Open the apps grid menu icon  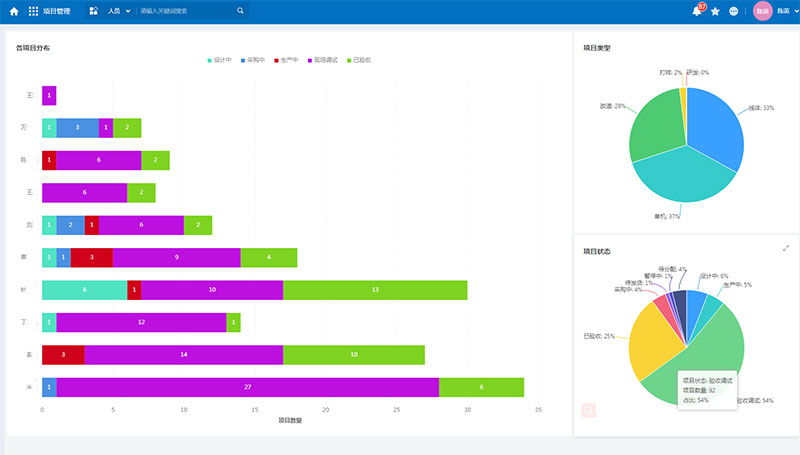click(x=34, y=11)
